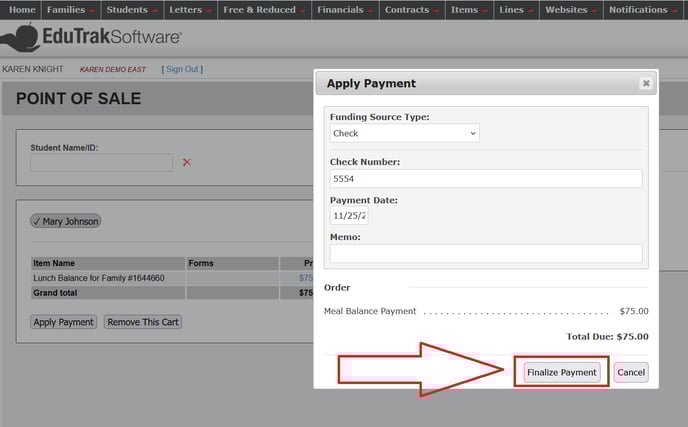Click the Memo text field

pos(486,254)
